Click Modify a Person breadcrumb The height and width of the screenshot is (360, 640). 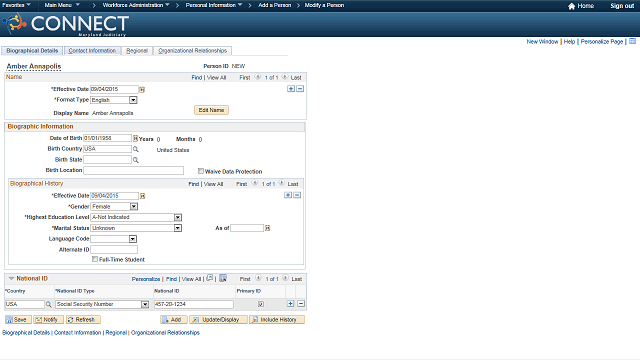[324, 5]
